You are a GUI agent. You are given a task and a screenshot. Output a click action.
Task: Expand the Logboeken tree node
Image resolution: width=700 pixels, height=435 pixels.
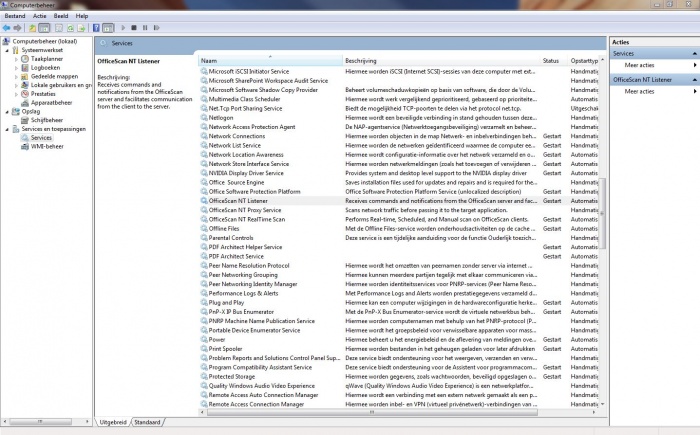17,68
